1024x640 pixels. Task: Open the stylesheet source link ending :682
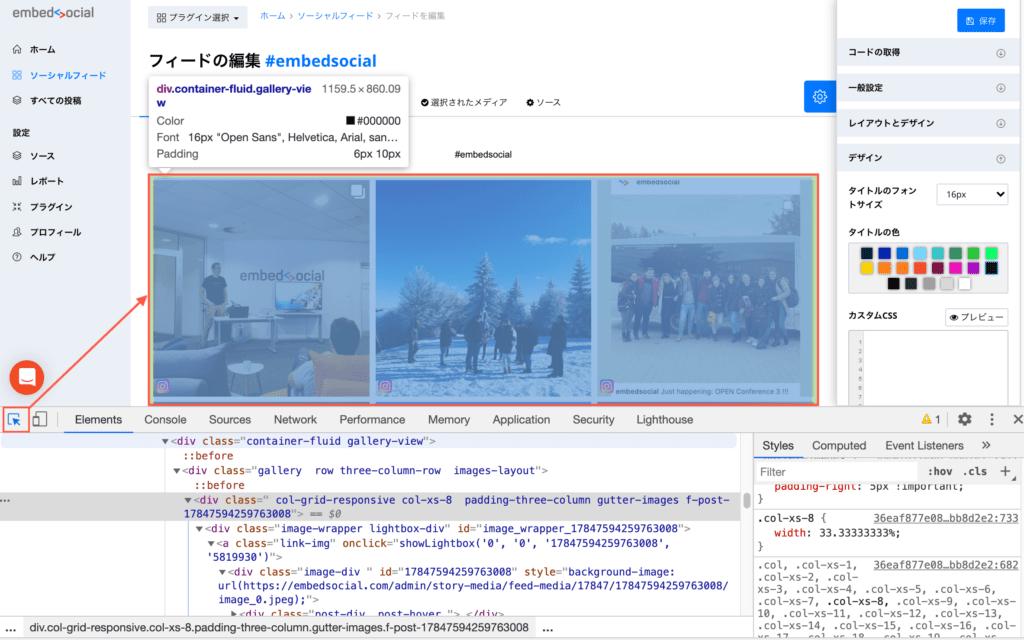tap(946, 565)
